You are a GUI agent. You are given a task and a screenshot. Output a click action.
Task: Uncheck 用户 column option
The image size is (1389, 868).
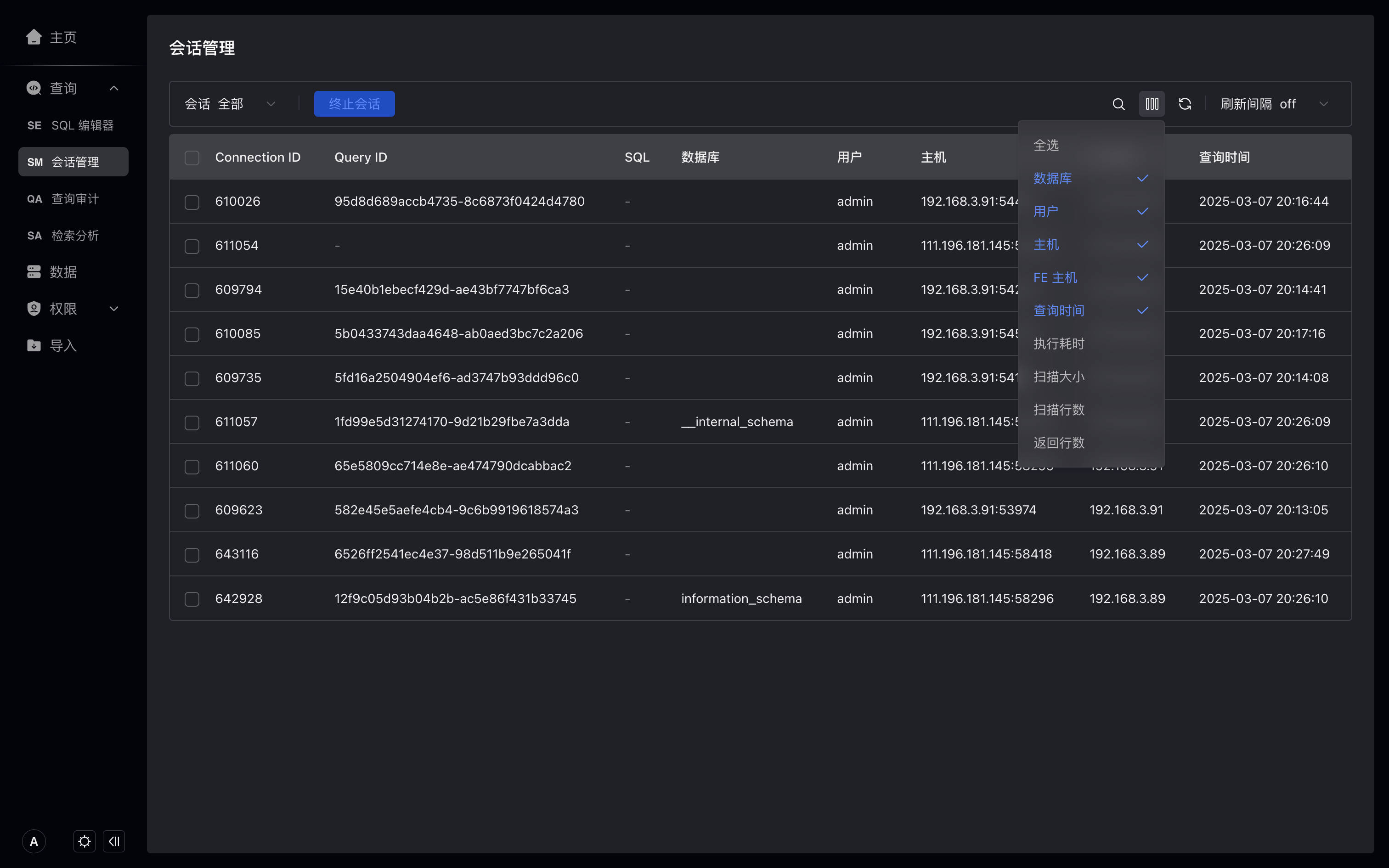pyautogui.click(x=1091, y=211)
